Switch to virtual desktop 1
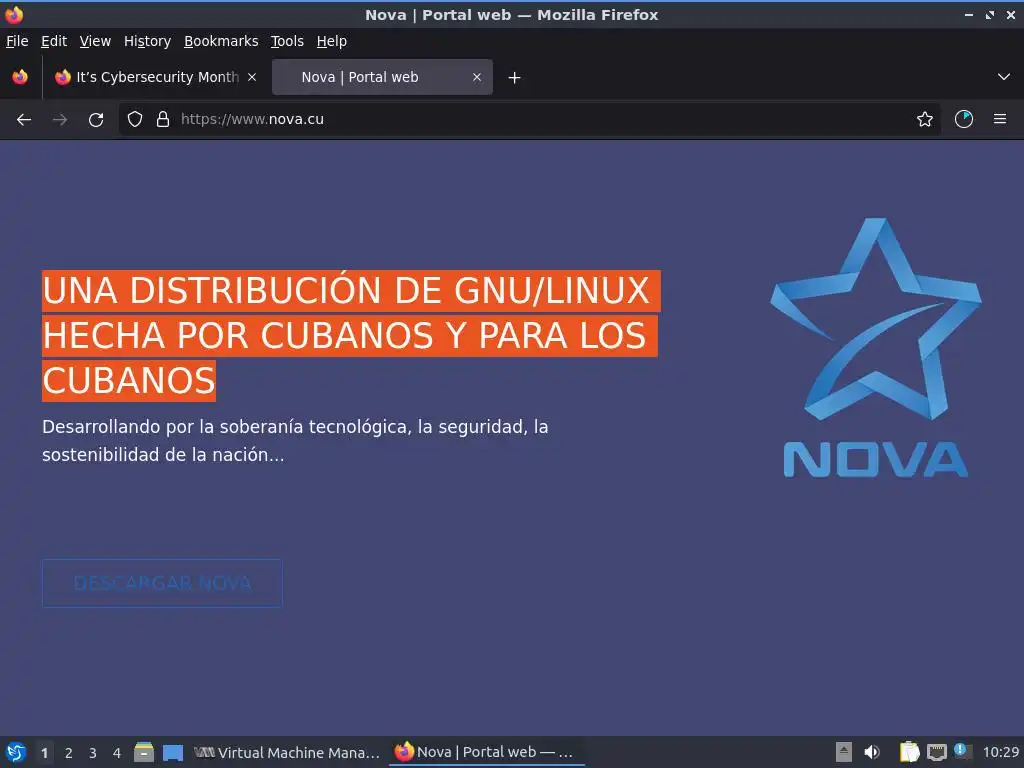Image resolution: width=1024 pixels, height=768 pixels. [x=44, y=753]
